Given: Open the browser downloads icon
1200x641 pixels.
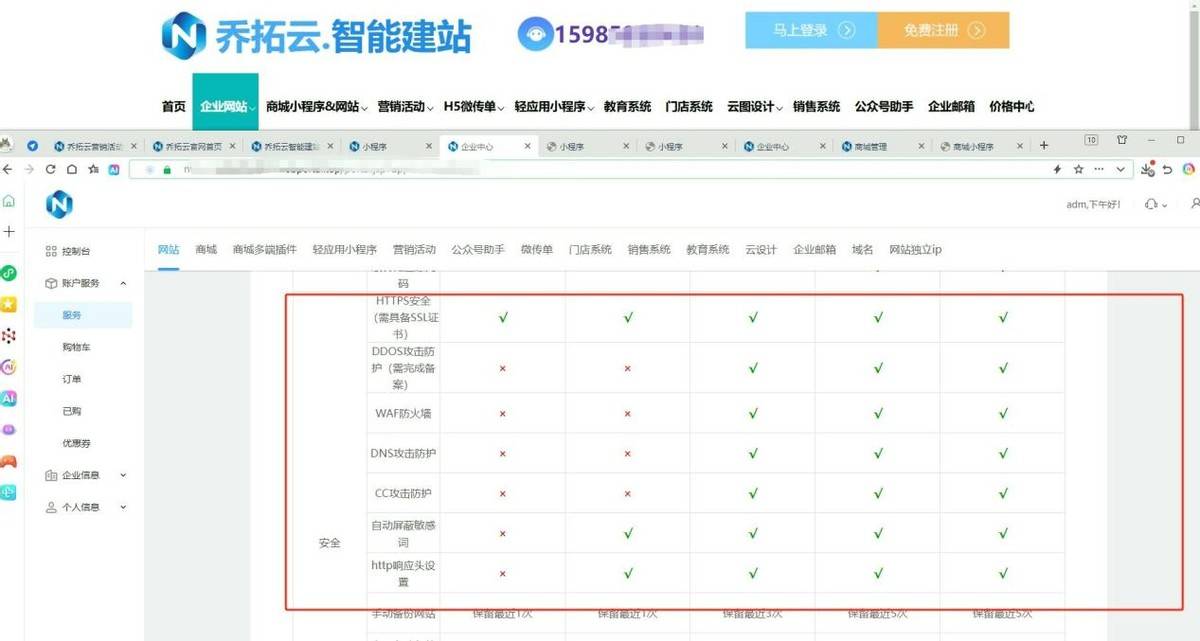Looking at the screenshot, I should coord(1148,170).
